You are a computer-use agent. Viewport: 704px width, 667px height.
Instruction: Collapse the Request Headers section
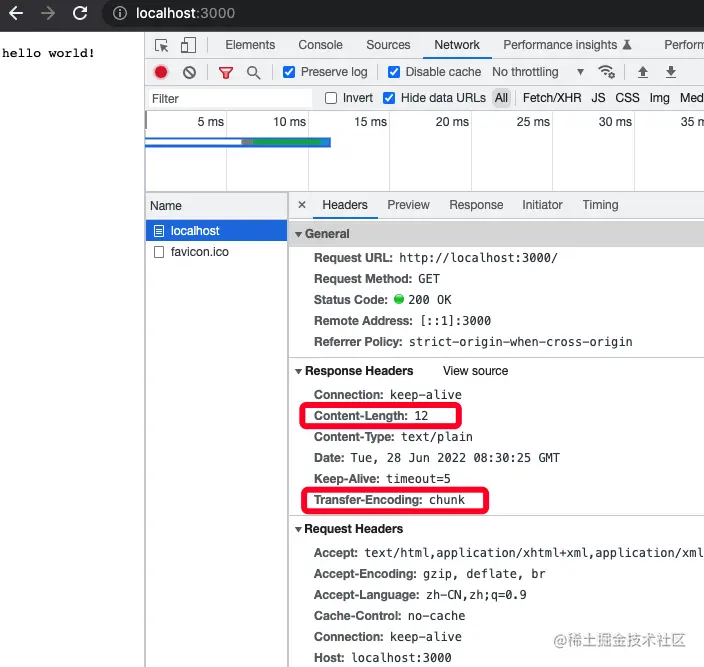[x=298, y=529]
